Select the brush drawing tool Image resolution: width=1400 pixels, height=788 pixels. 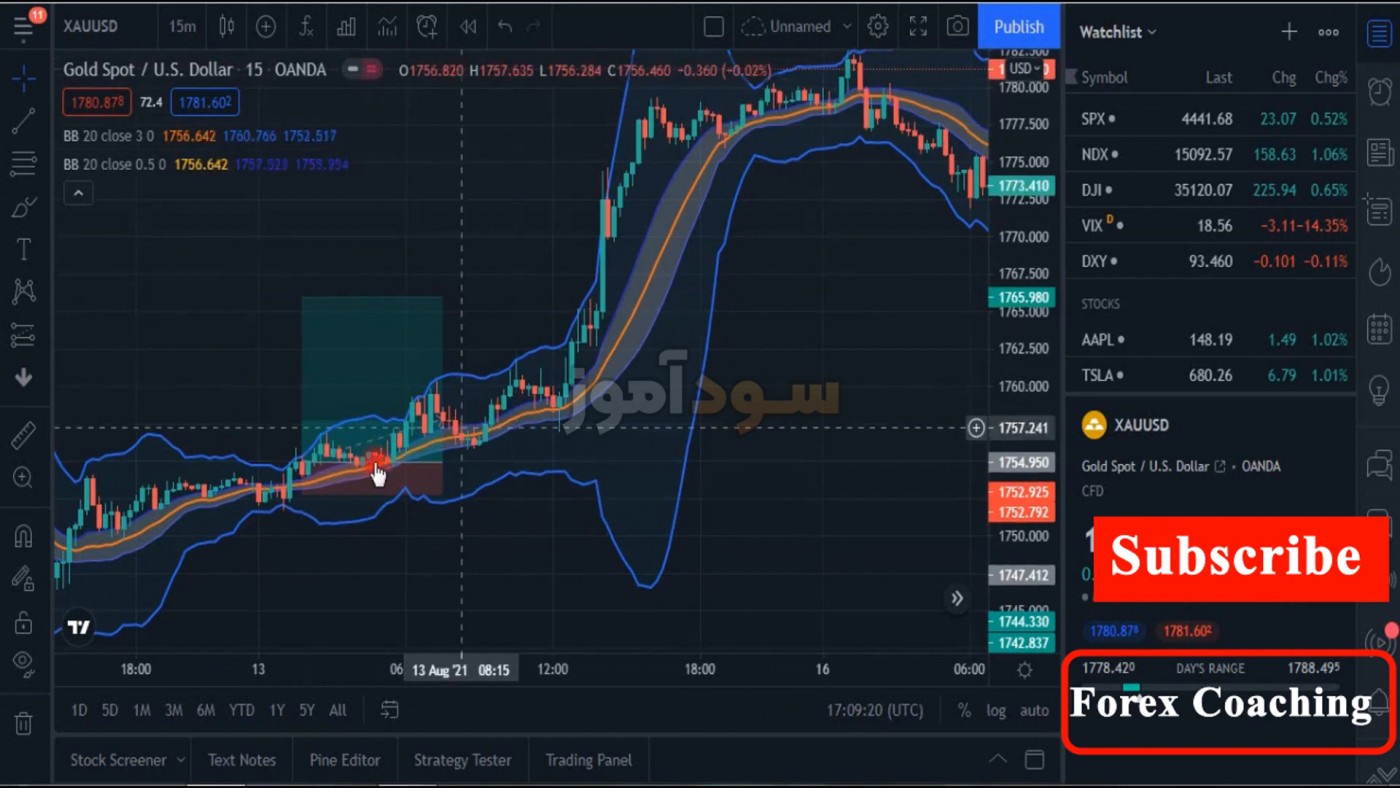tap(23, 207)
